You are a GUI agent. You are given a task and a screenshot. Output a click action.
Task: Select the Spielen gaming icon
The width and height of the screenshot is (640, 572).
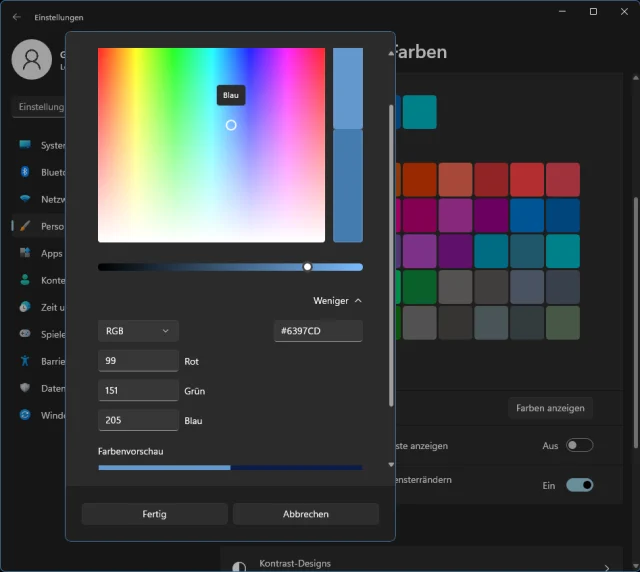pyautogui.click(x=25, y=334)
